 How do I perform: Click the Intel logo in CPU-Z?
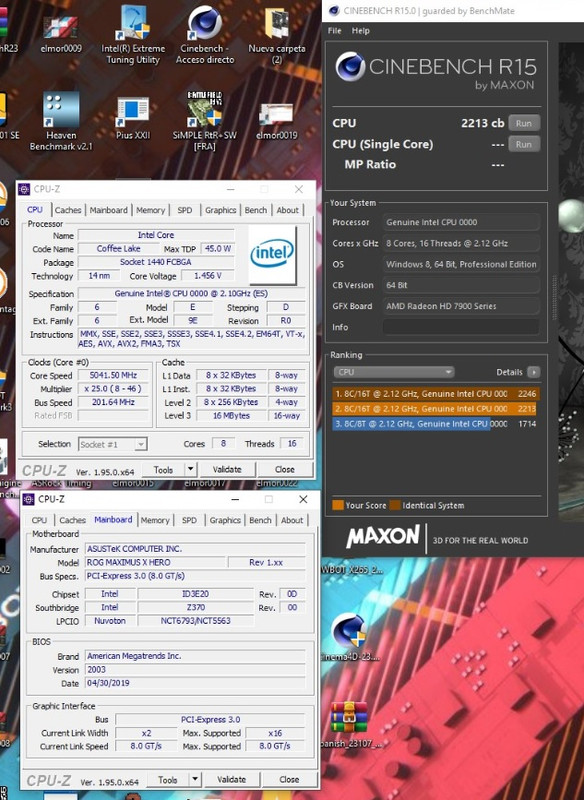pos(272,254)
